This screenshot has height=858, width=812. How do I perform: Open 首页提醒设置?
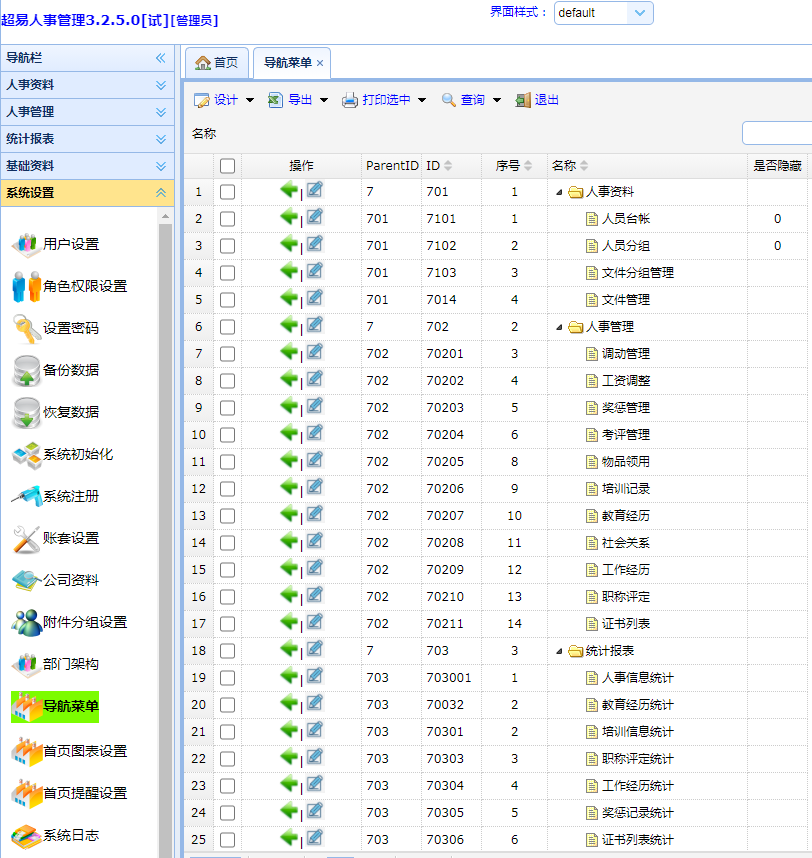tap(71, 793)
